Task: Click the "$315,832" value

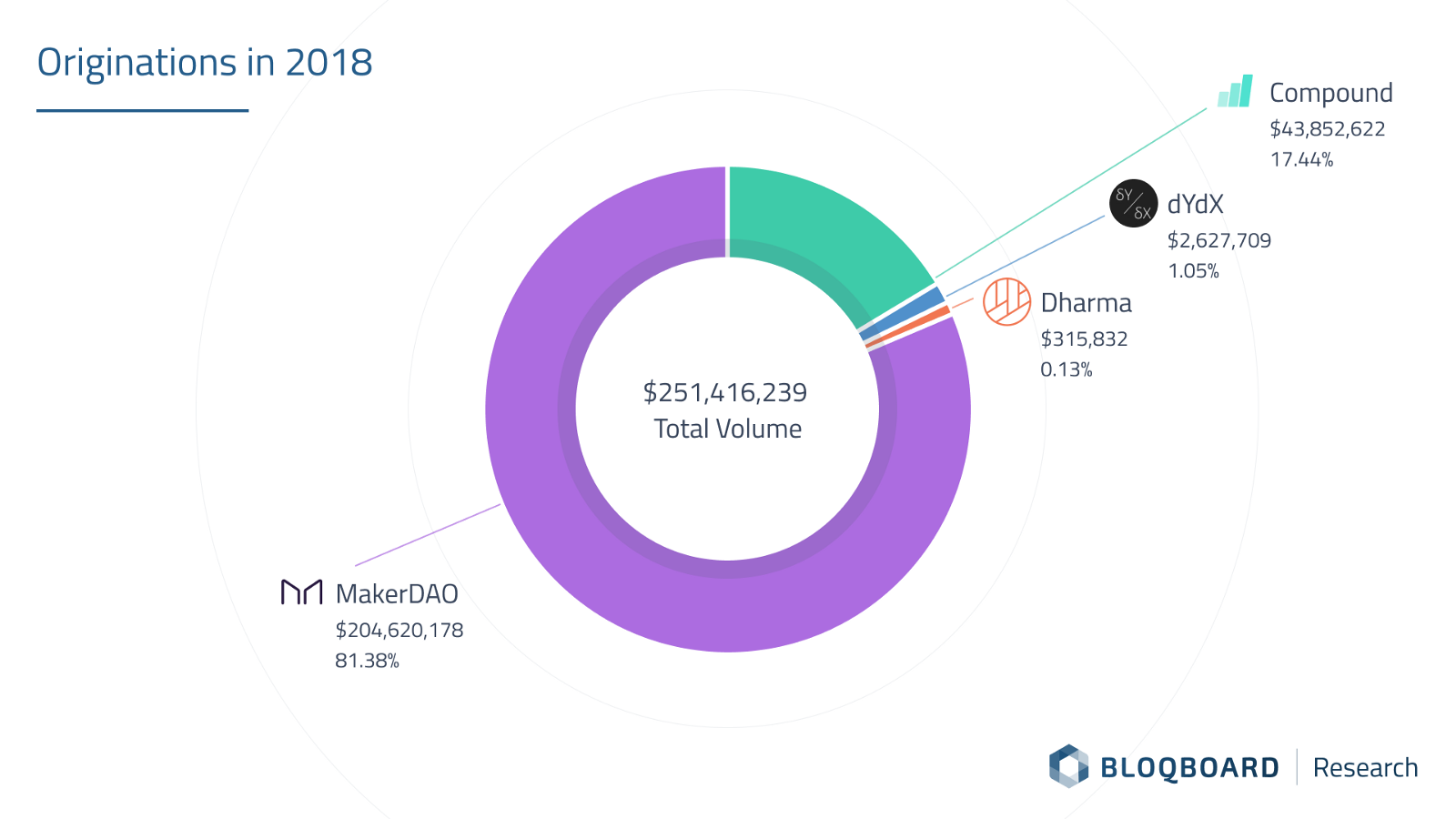Action: click(x=1085, y=339)
